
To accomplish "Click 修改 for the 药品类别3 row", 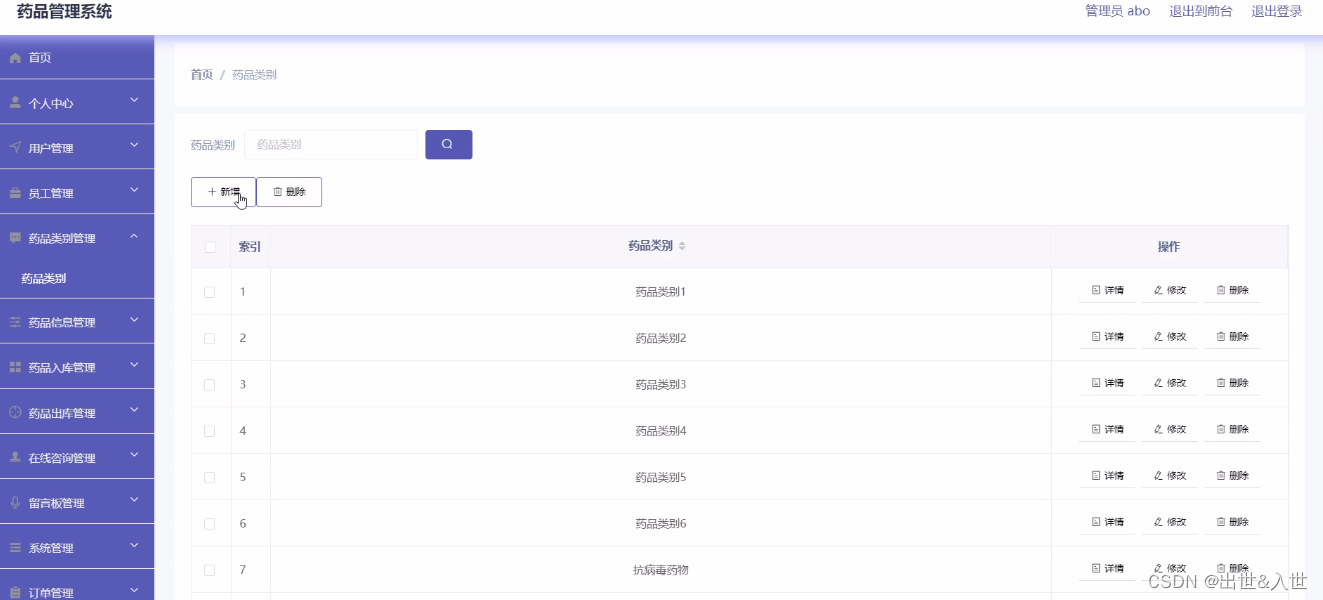I will coord(1169,383).
